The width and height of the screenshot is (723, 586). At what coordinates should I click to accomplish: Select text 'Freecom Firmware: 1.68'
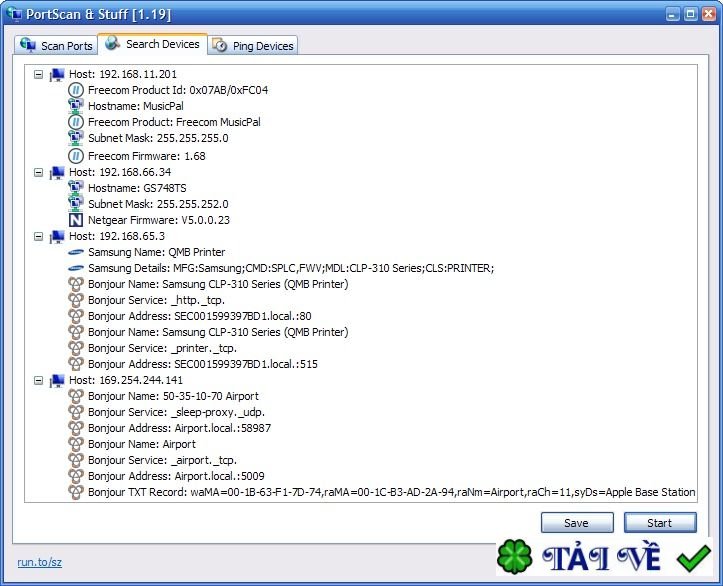pyautogui.click(x=147, y=156)
